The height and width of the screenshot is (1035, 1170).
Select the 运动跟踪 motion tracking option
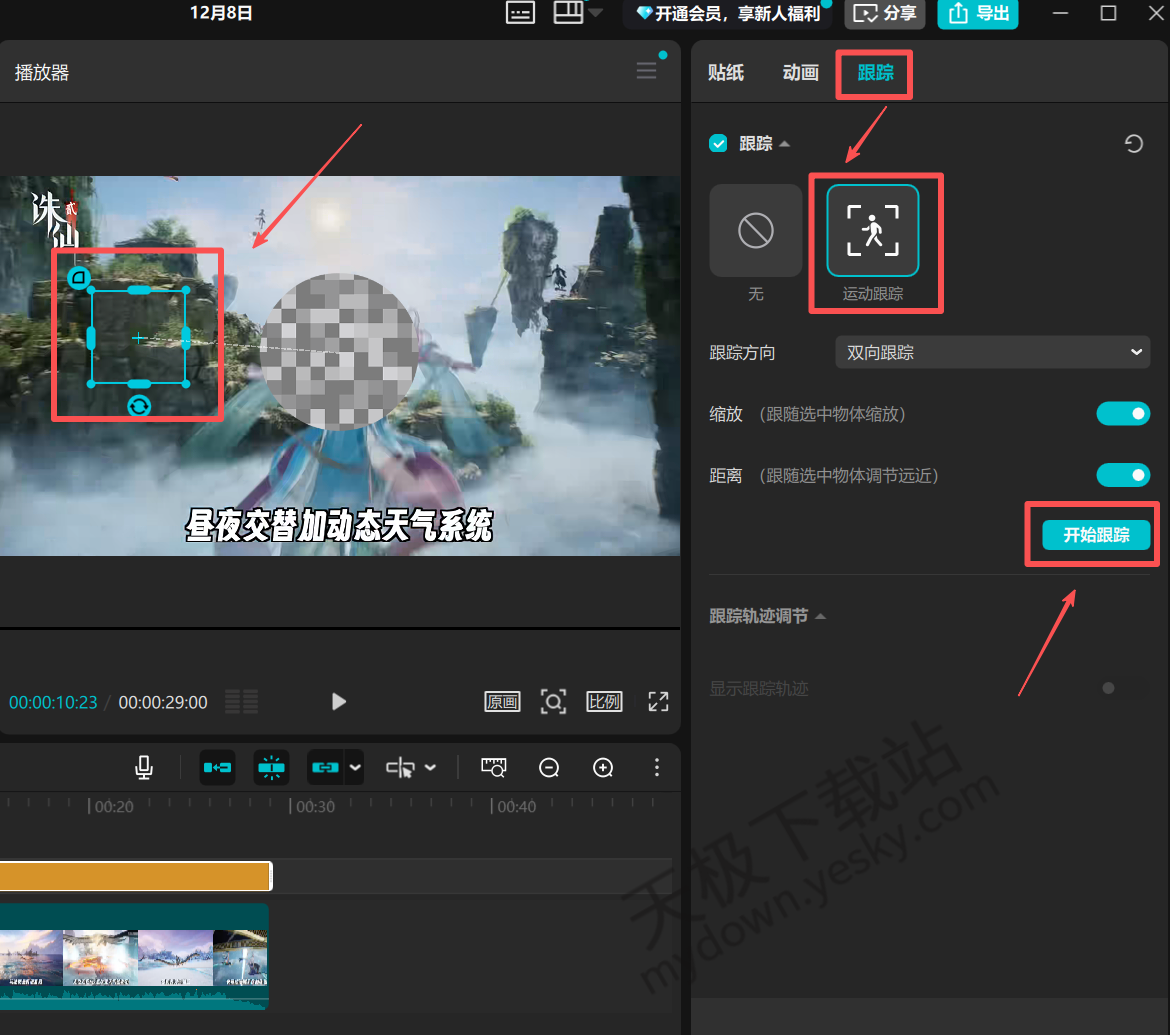tap(875, 230)
